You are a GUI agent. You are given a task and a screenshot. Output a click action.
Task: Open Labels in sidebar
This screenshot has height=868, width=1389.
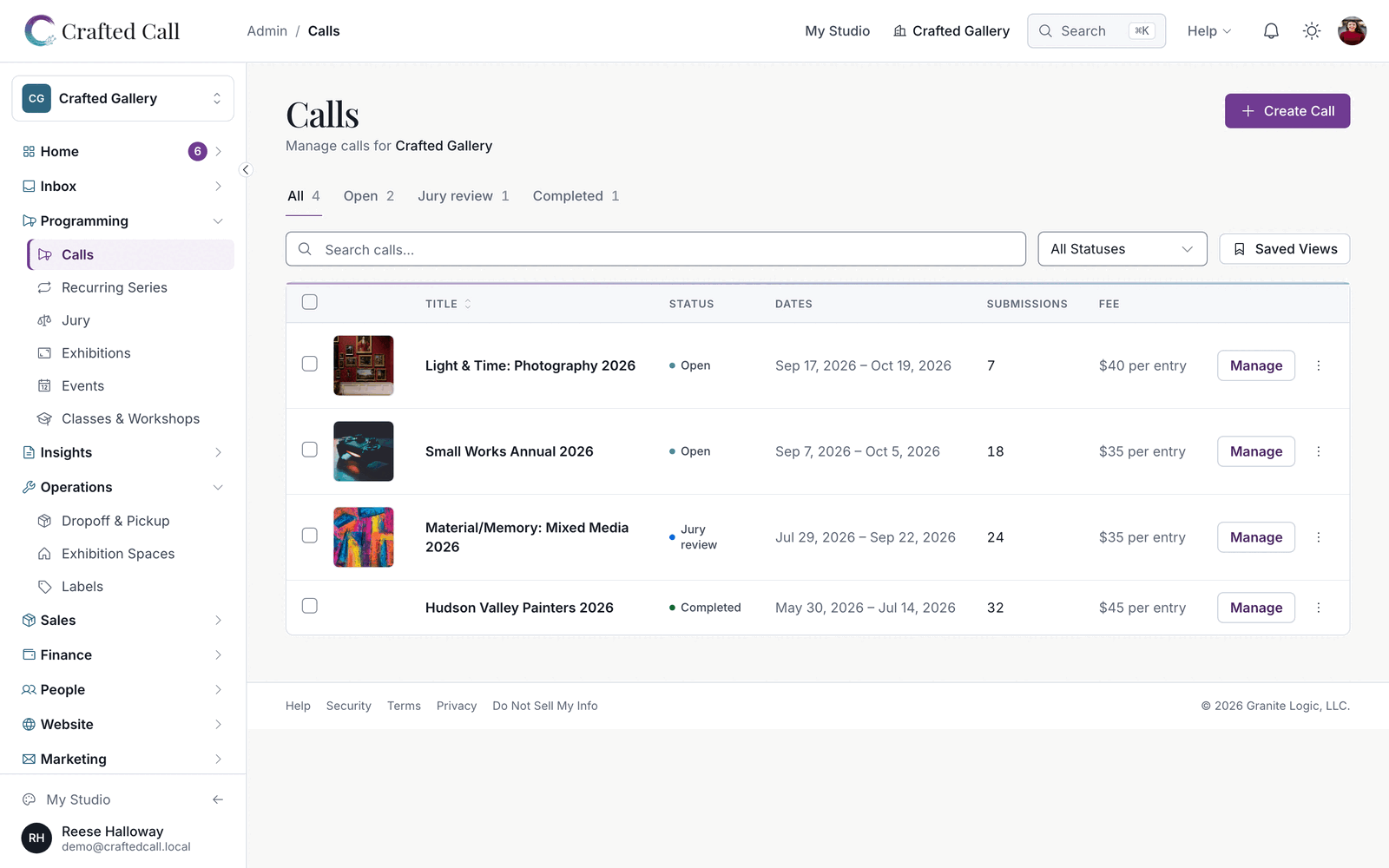pyautogui.click(x=130, y=587)
